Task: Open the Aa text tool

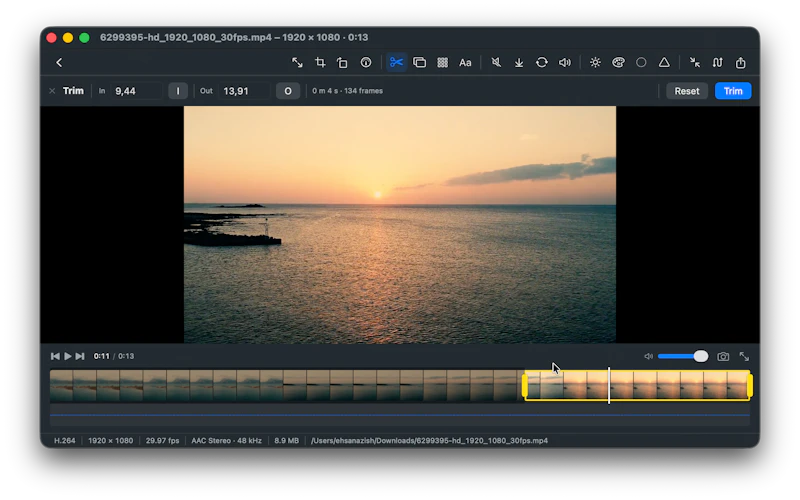Action: [x=465, y=63]
